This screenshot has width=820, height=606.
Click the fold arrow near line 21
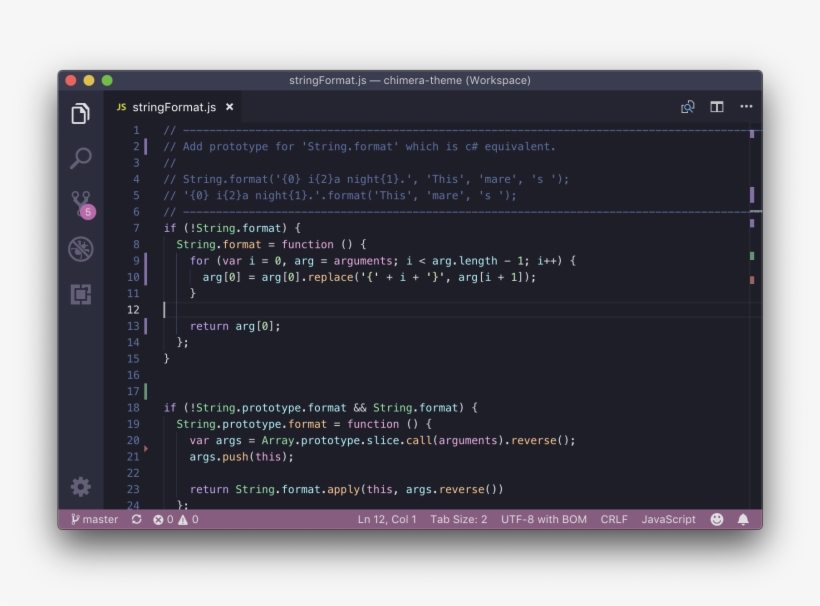click(146, 449)
